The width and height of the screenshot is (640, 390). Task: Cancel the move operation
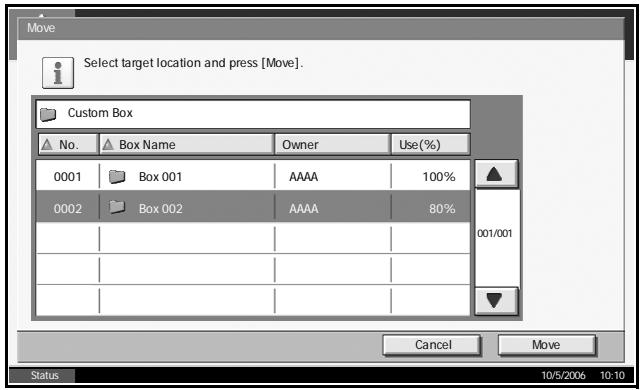[x=432, y=345]
